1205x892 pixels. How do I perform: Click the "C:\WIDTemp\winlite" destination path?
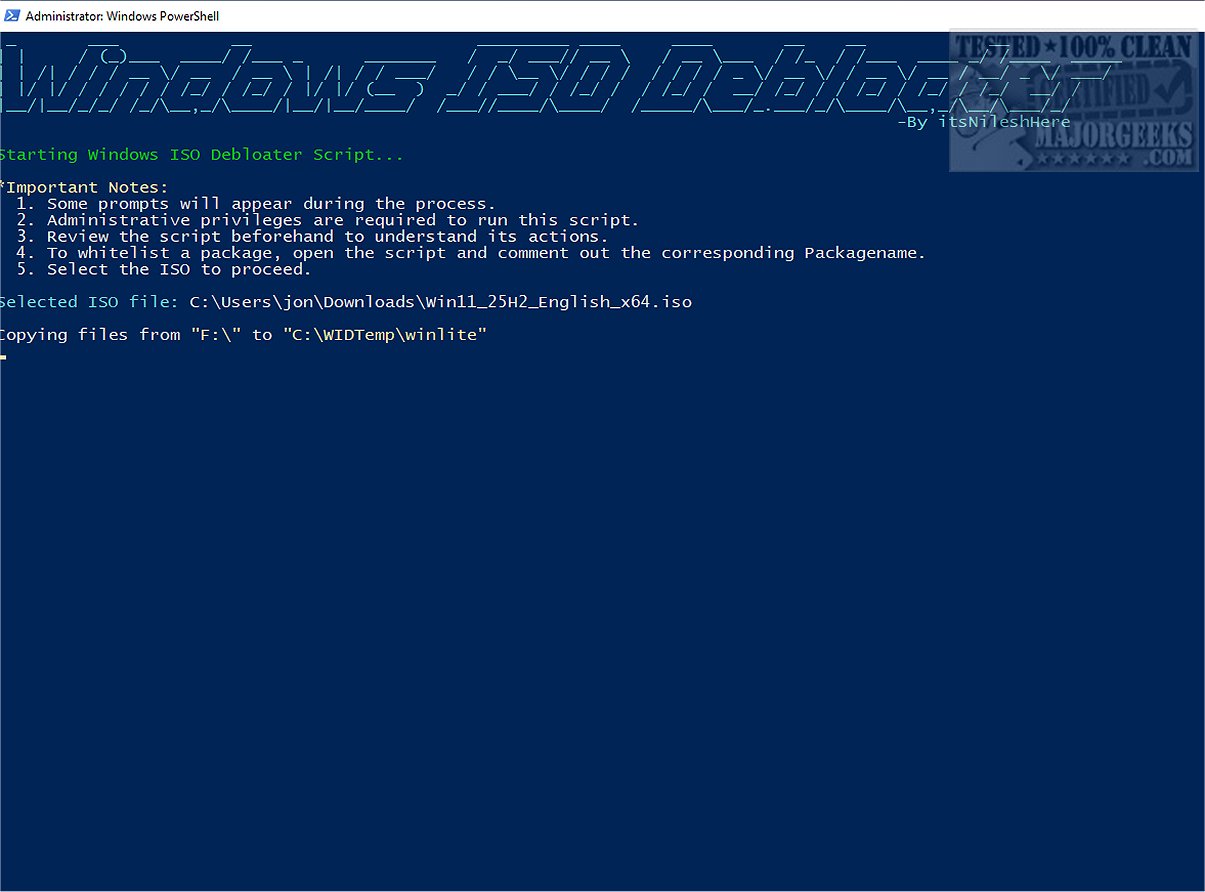[385, 335]
